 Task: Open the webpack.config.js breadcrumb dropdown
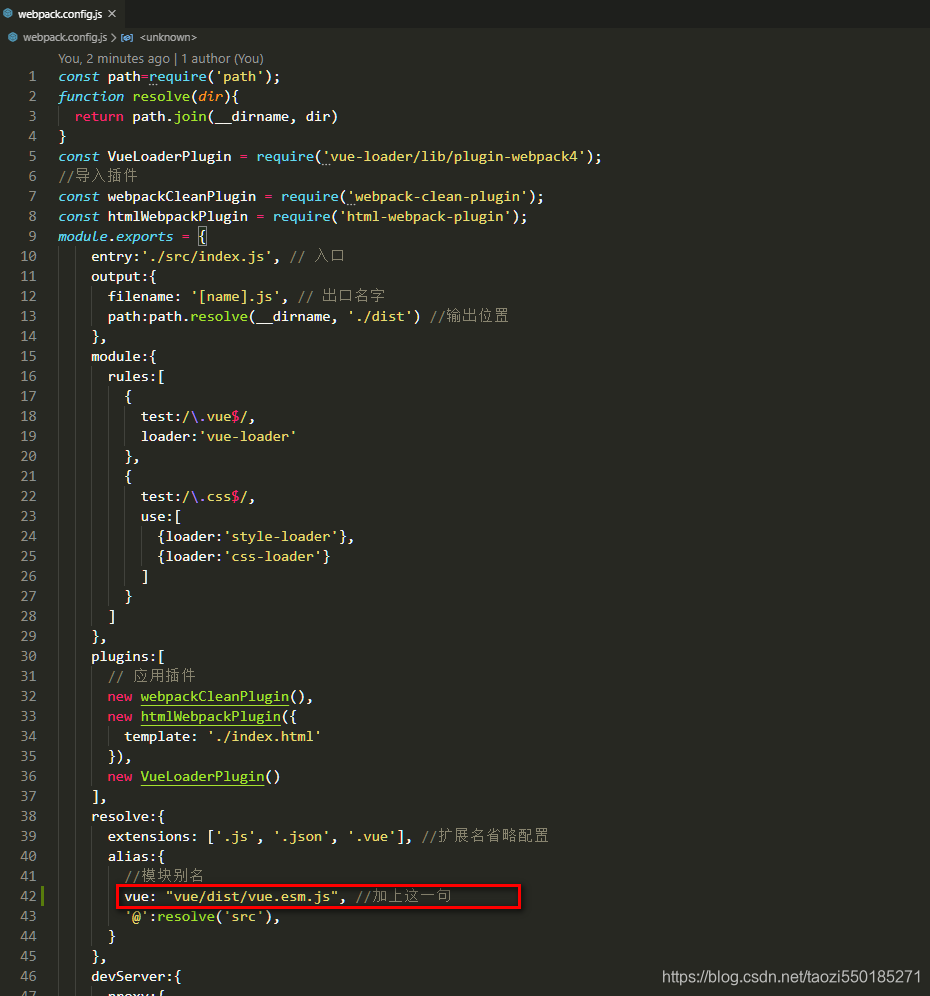coord(63,36)
